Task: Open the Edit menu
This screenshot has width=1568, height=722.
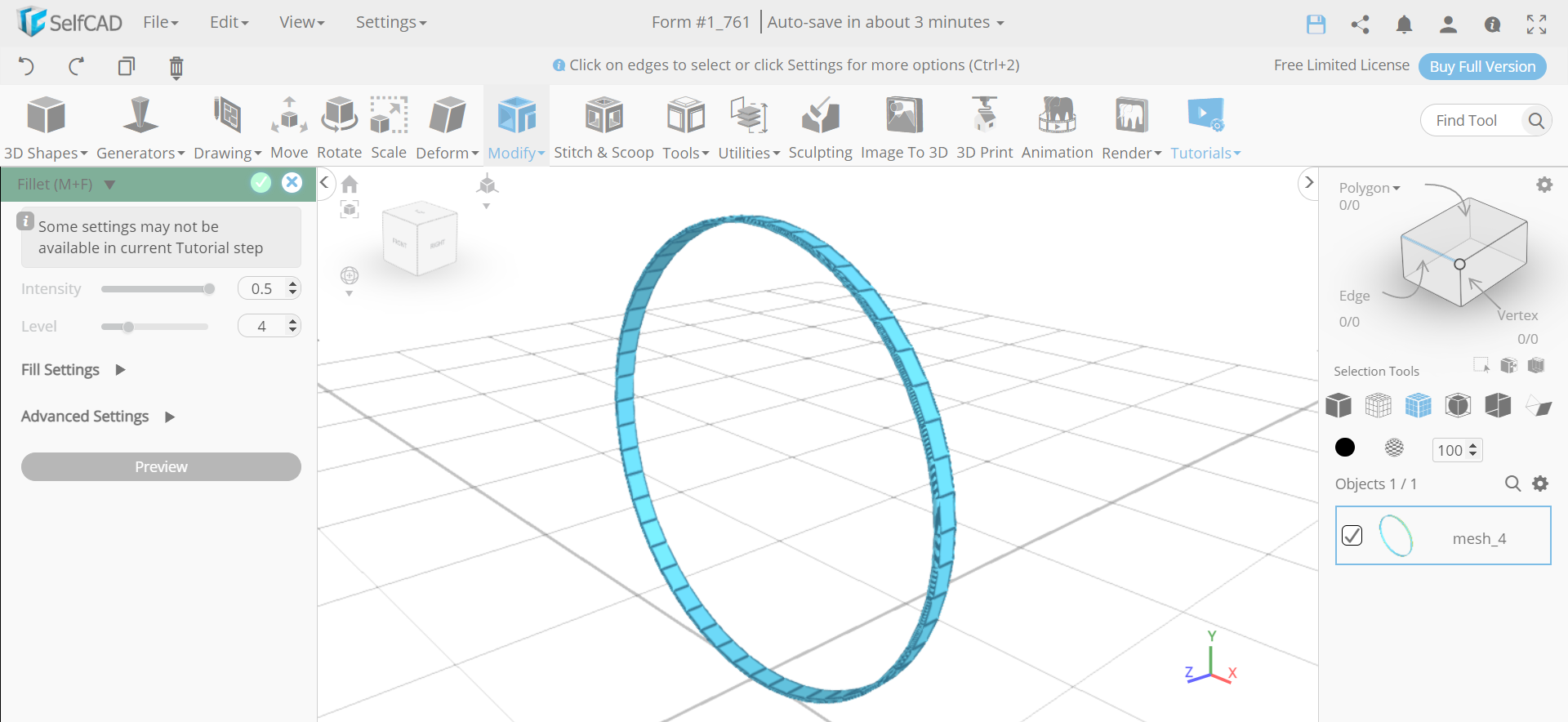Action: point(229,23)
